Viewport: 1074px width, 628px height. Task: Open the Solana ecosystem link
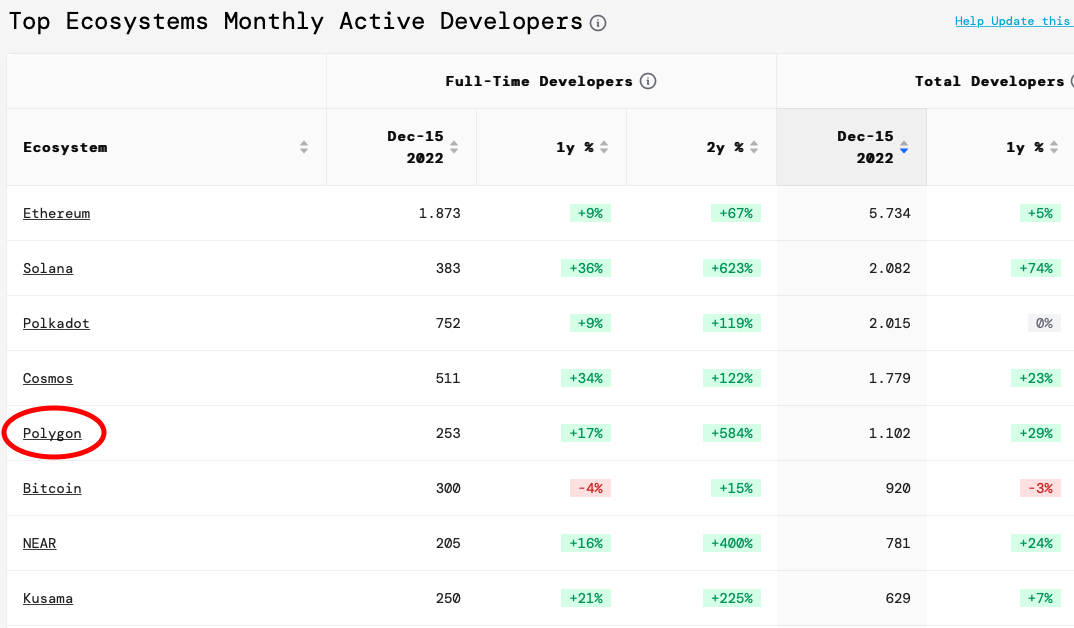(x=48, y=268)
